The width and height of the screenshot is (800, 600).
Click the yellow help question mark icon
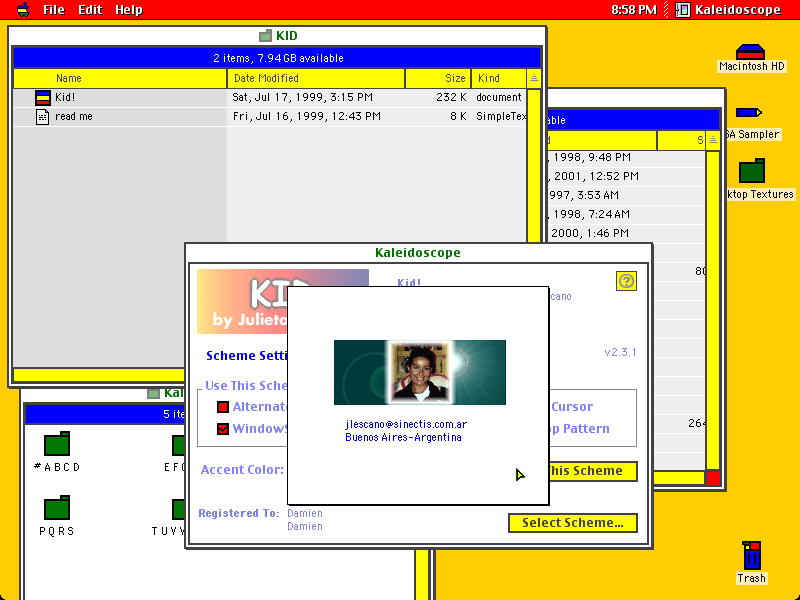coord(626,281)
